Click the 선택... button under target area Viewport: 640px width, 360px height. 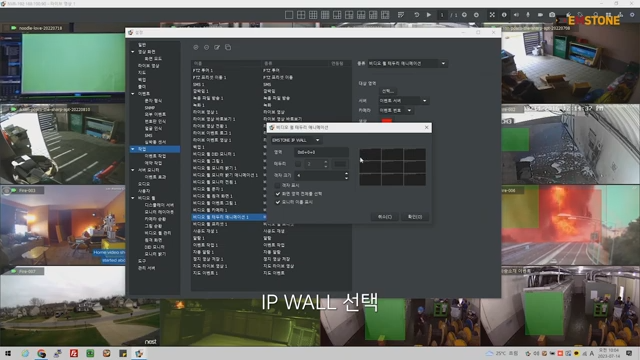tap(388, 91)
